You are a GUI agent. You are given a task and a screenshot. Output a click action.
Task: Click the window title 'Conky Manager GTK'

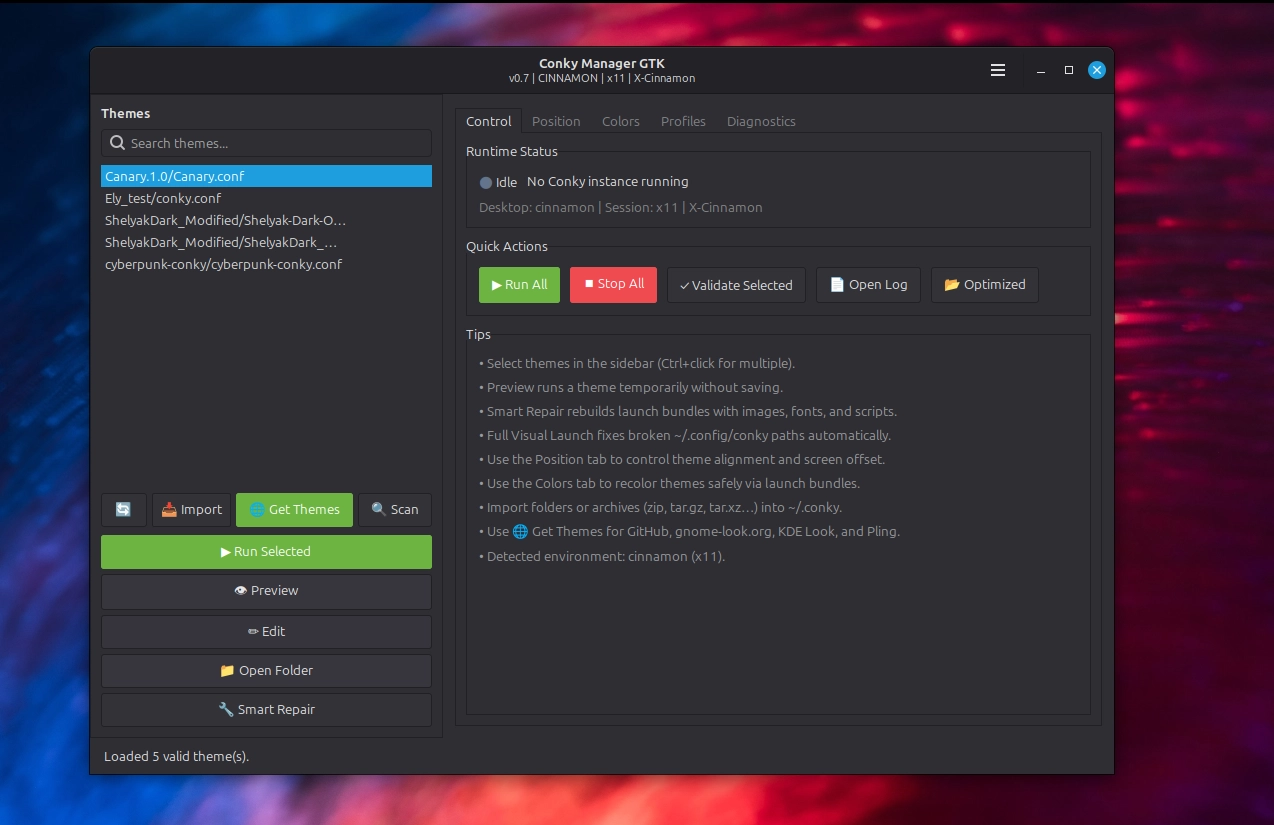click(x=602, y=64)
